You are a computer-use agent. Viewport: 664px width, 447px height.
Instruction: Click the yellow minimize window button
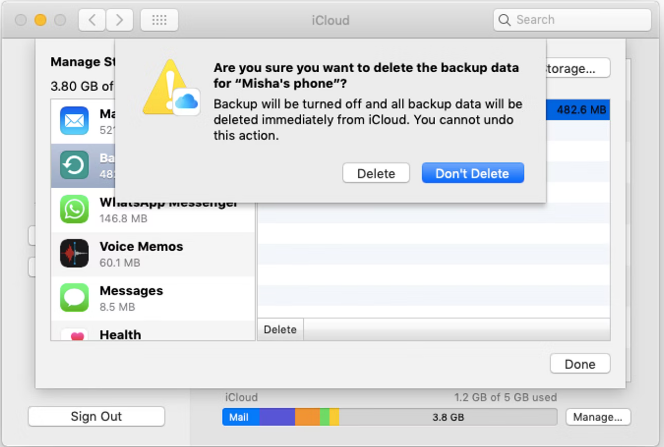40,20
